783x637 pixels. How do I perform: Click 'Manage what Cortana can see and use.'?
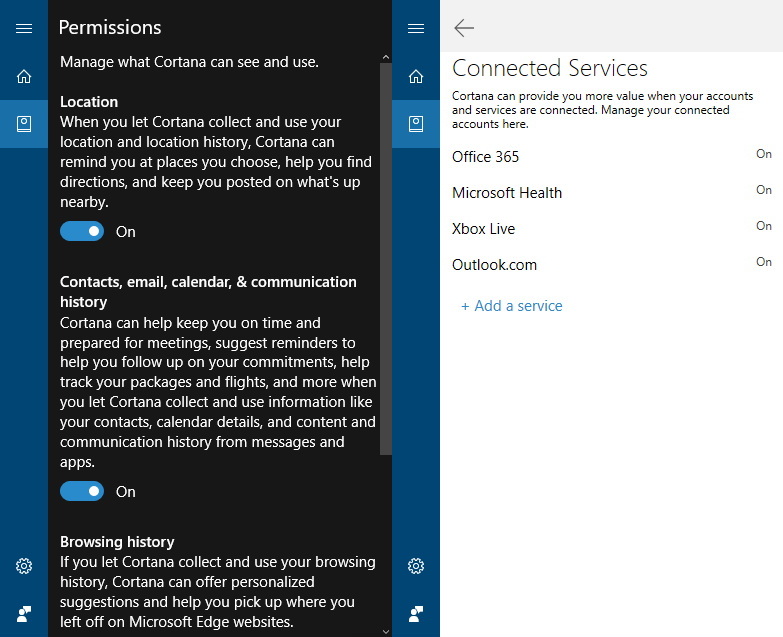189,62
